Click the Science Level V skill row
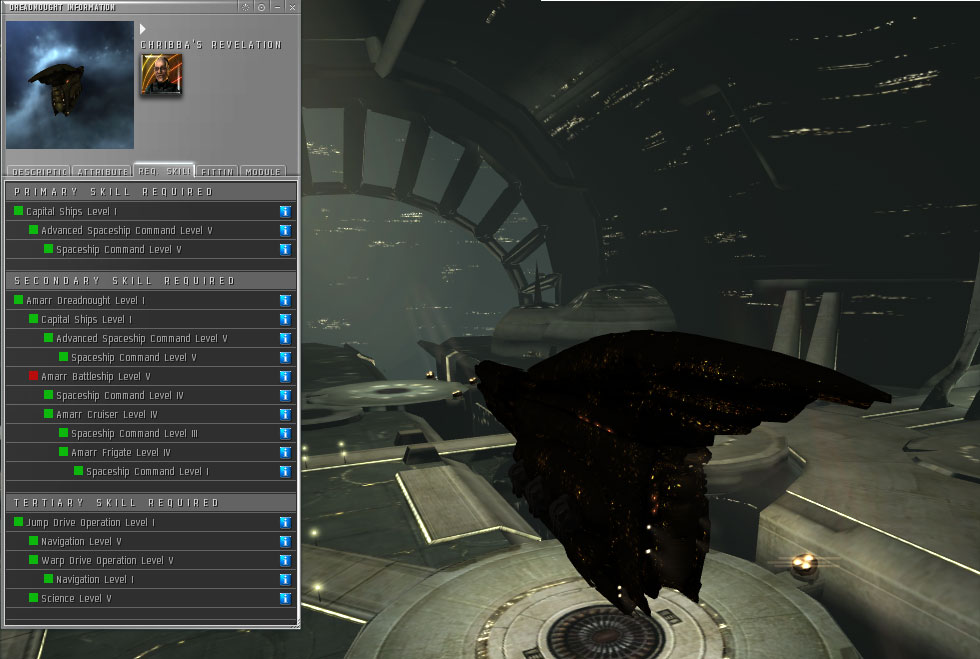The image size is (980, 659). [x=151, y=598]
